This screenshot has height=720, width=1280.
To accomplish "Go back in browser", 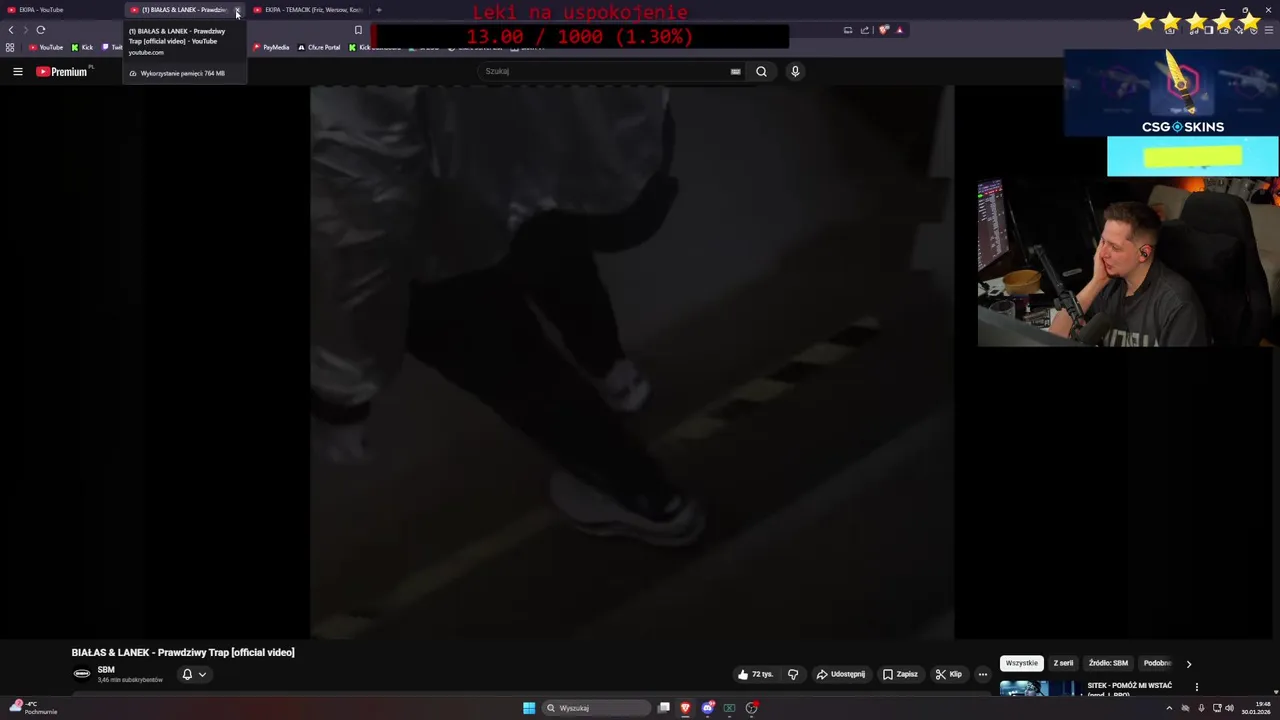I will [x=11, y=30].
